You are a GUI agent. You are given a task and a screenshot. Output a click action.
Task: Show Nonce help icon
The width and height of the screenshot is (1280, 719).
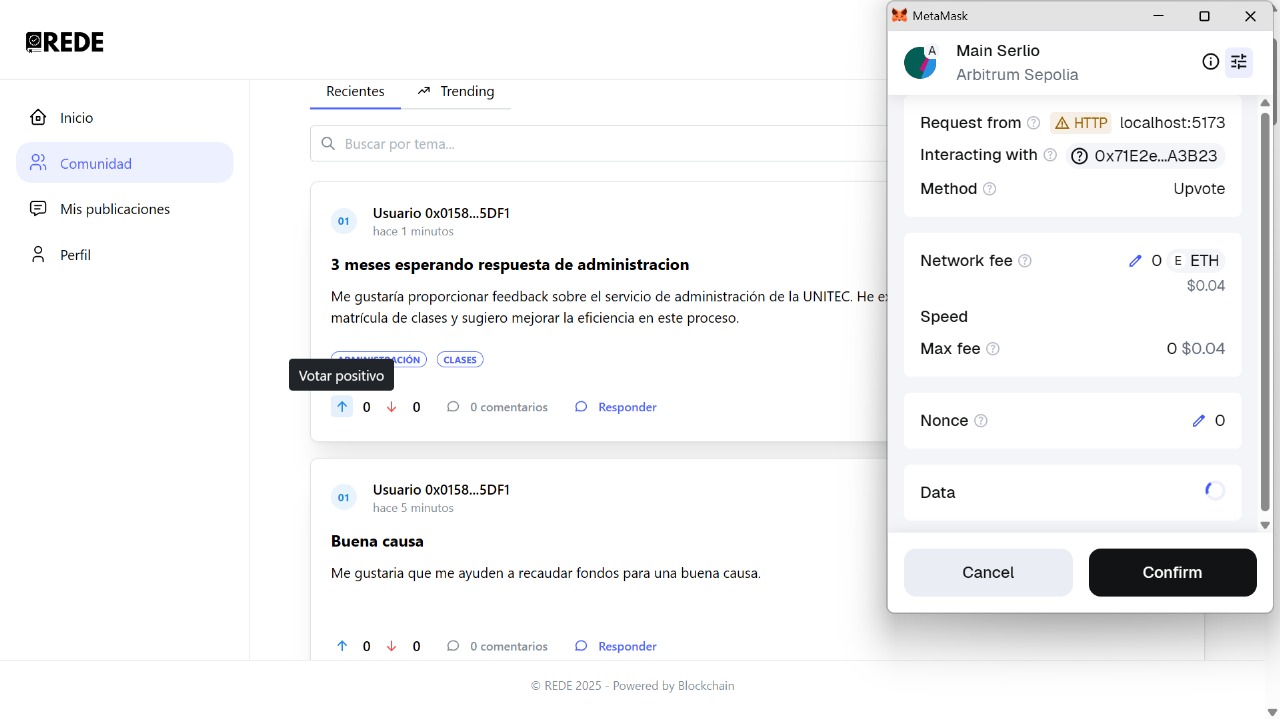[x=981, y=421]
